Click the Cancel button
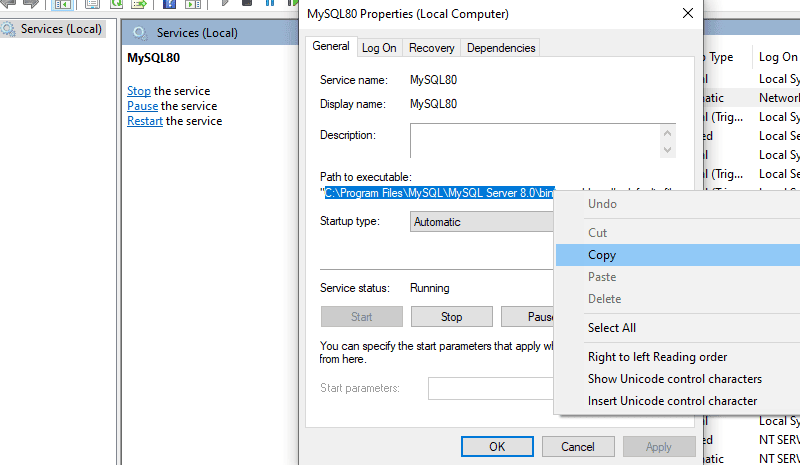 pos(578,447)
